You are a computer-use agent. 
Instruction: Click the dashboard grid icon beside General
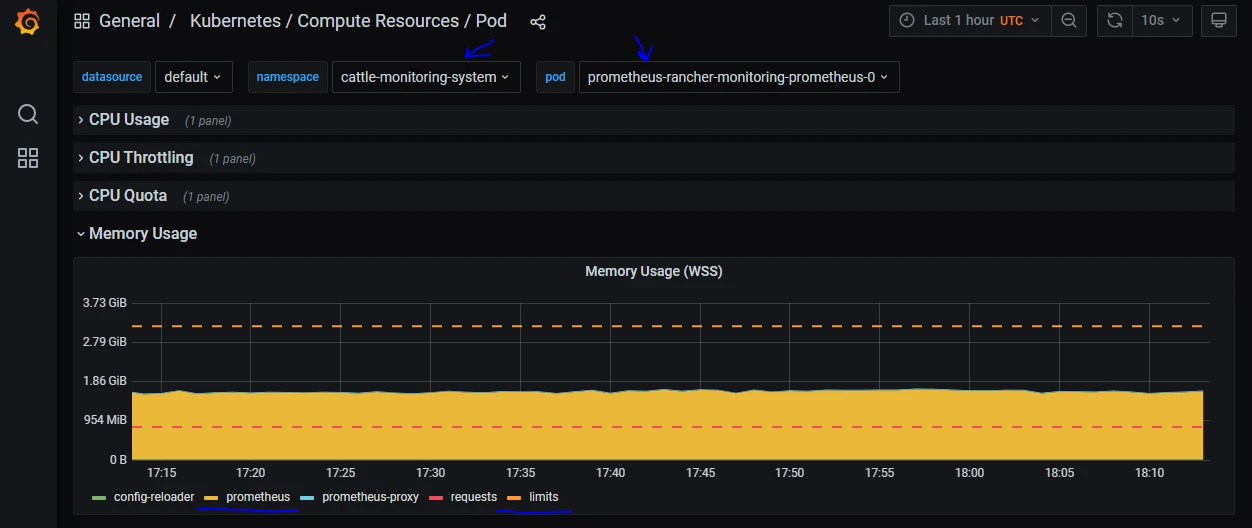coord(82,21)
